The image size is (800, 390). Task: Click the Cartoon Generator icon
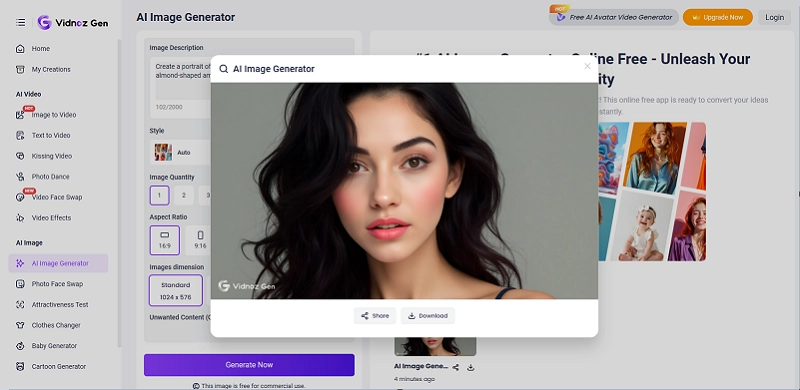20,367
